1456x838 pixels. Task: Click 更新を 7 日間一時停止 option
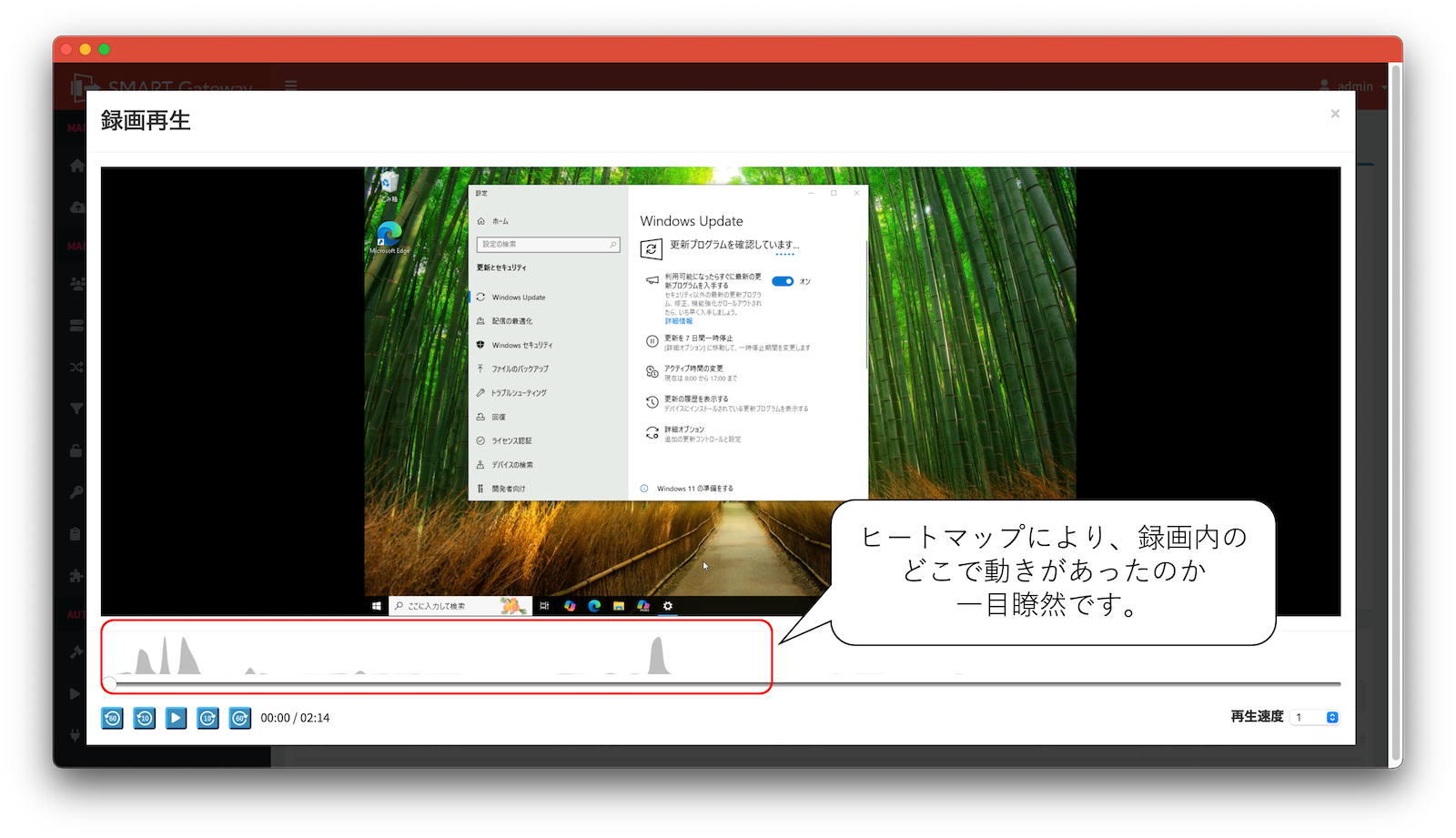[x=698, y=338]
